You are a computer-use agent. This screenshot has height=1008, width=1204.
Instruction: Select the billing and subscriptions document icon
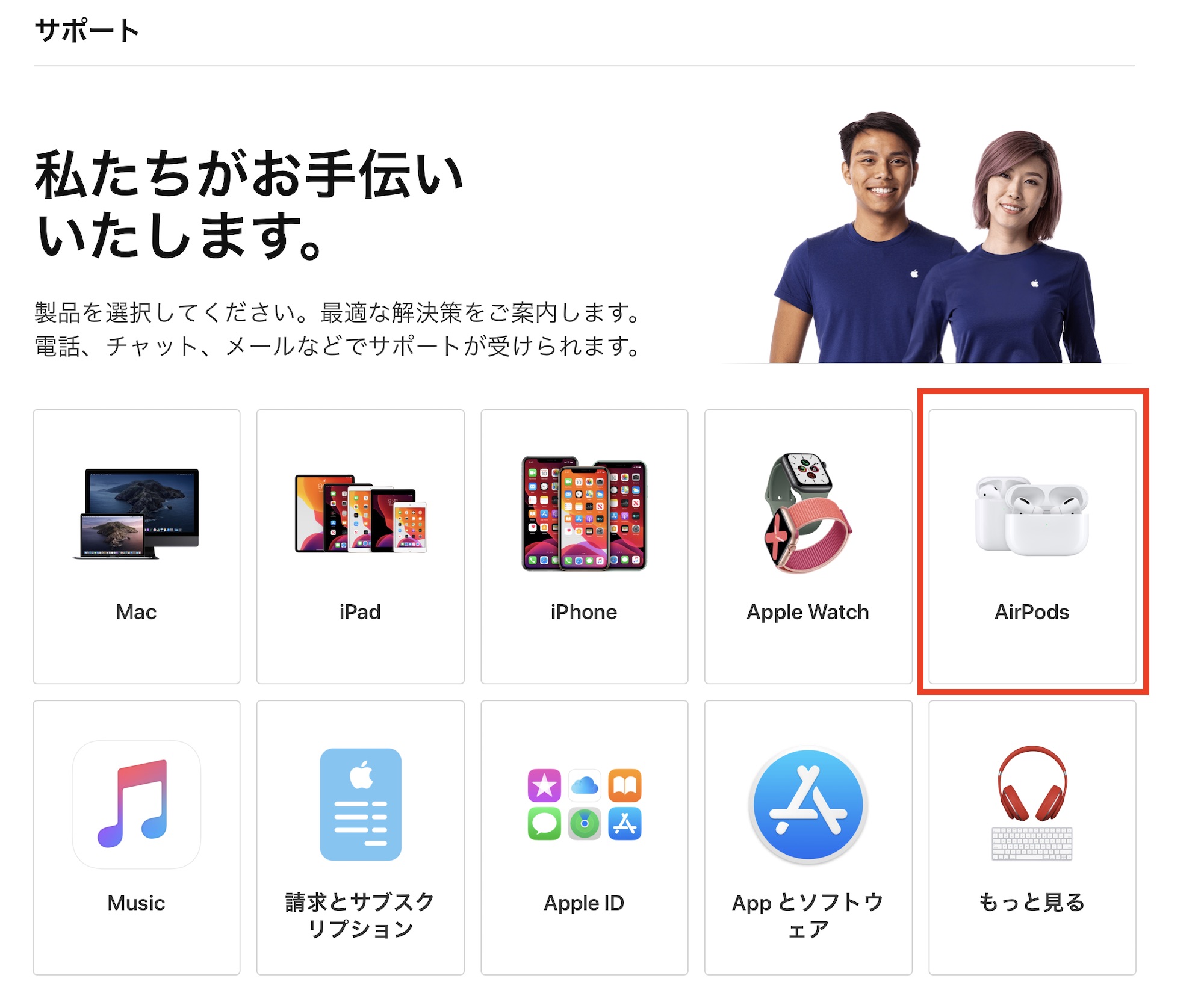click(x=361, y=805)
